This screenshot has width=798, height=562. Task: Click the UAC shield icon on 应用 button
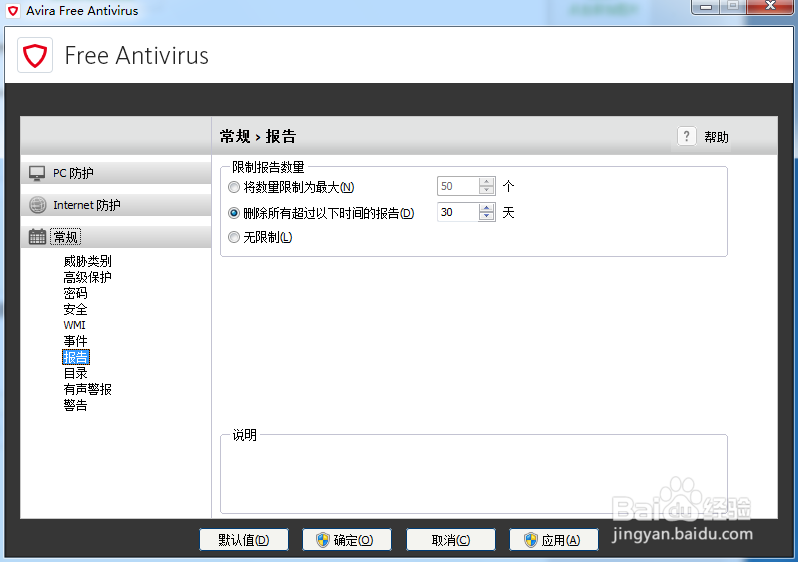tap(531, 540)
